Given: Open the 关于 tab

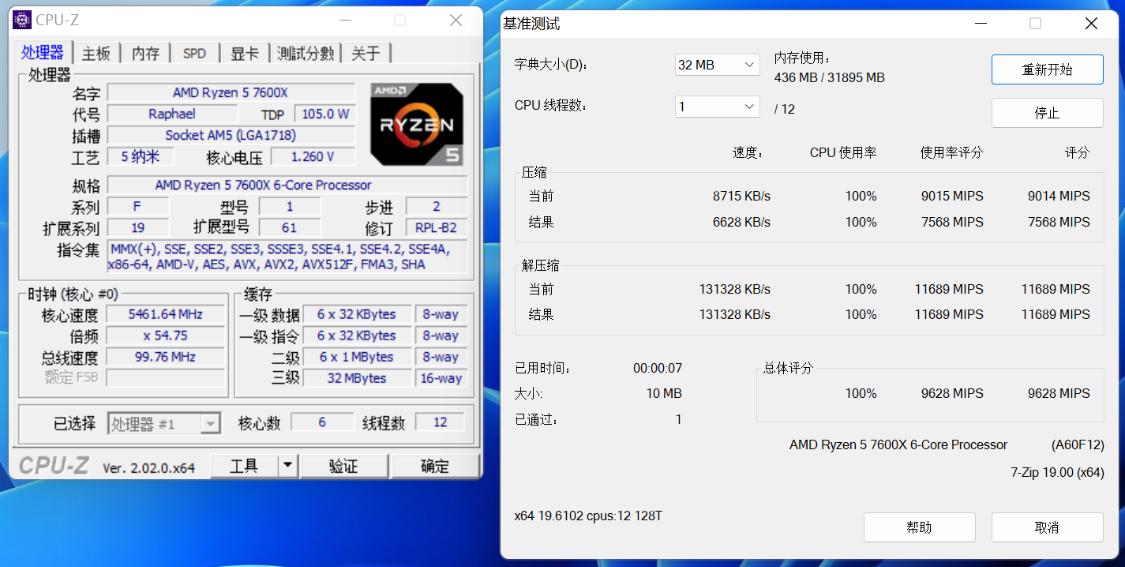Looking at the screenshot, I should [366, 53].
